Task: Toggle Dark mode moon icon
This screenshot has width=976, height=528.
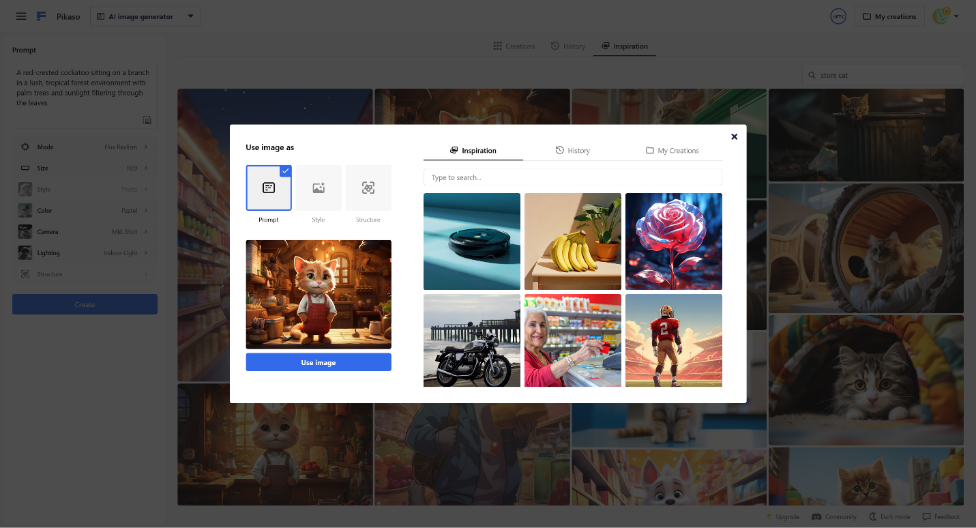Action: (872, 517)
